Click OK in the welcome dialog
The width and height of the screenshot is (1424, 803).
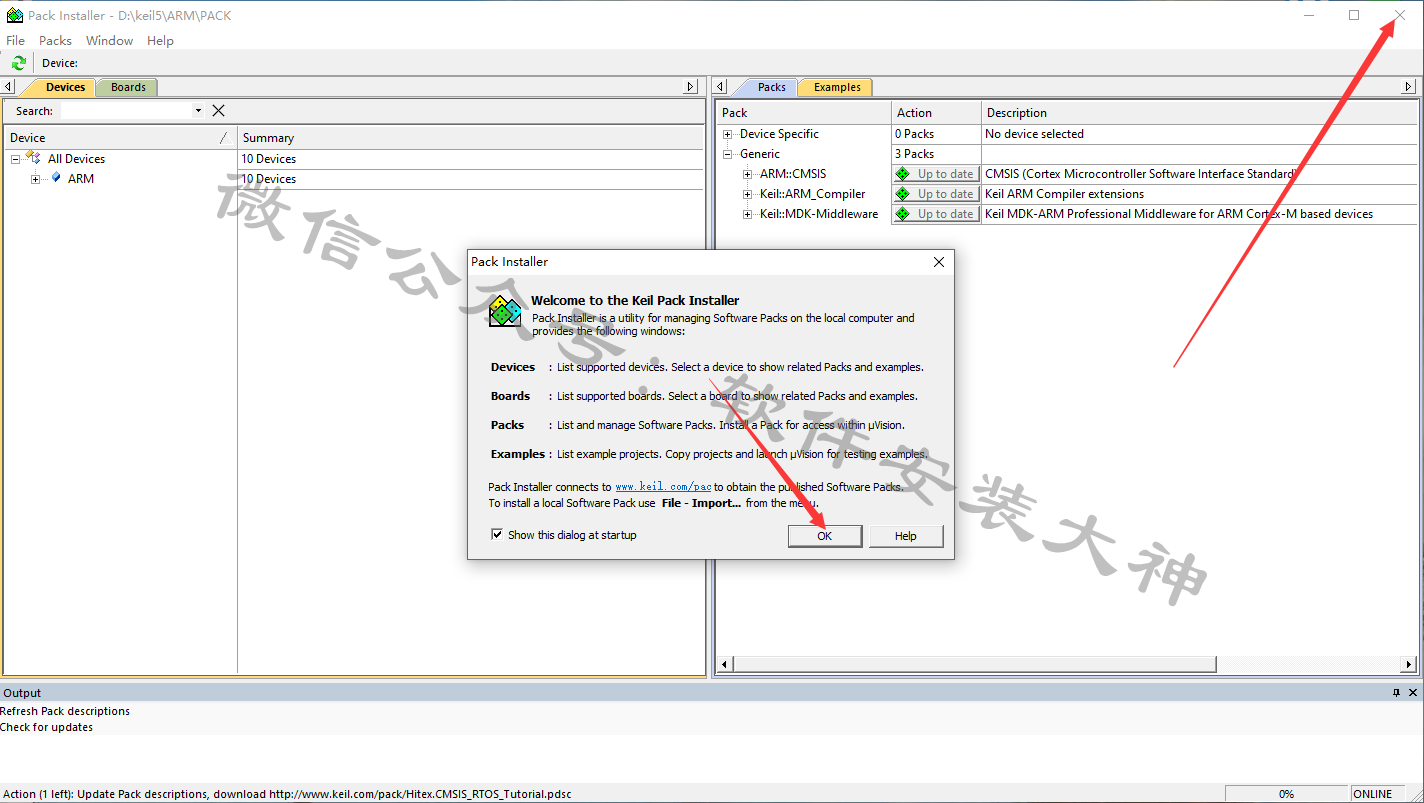tap(824, 536)
